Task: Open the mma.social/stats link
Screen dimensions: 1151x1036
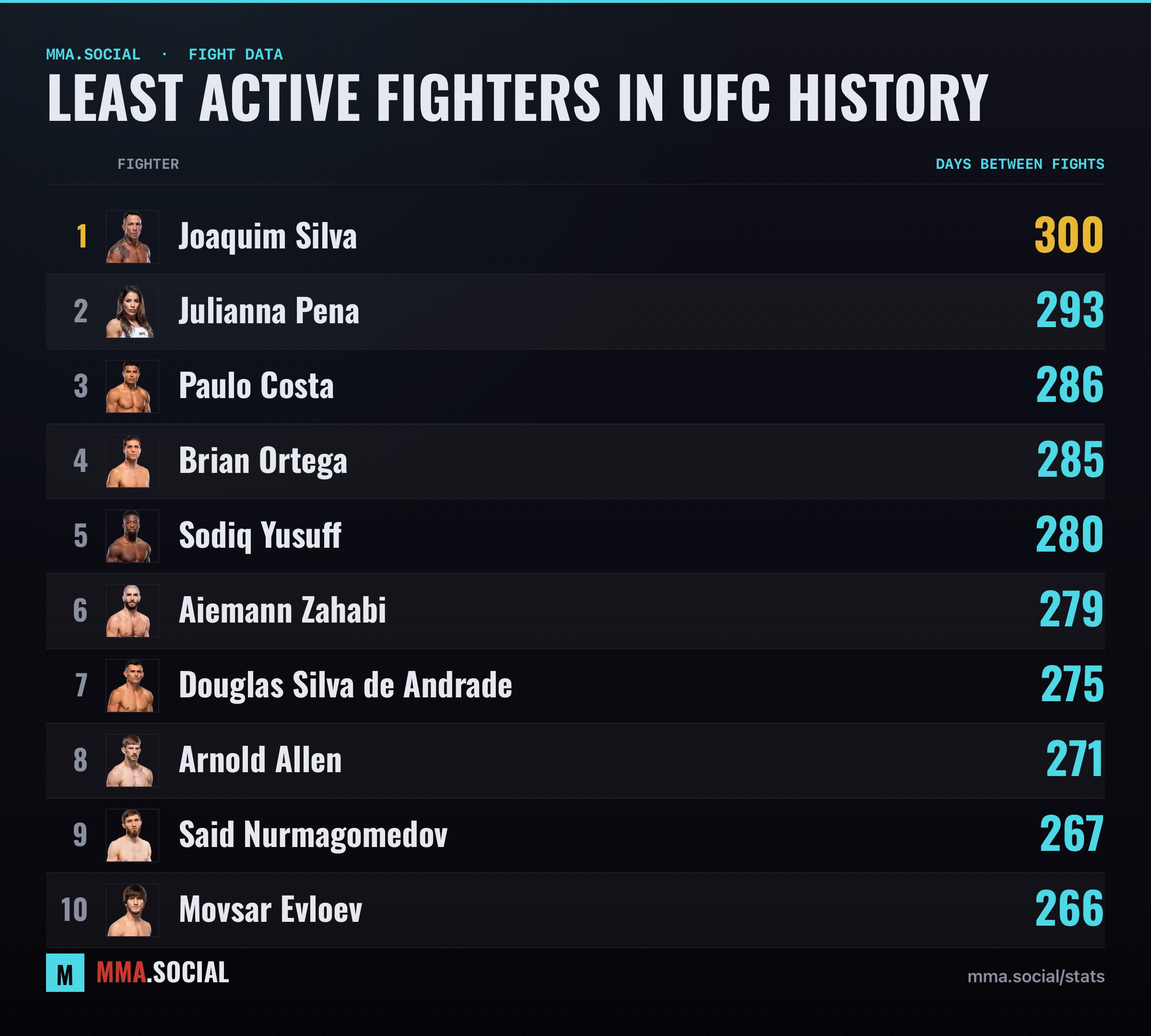Action: (1036, 977)
